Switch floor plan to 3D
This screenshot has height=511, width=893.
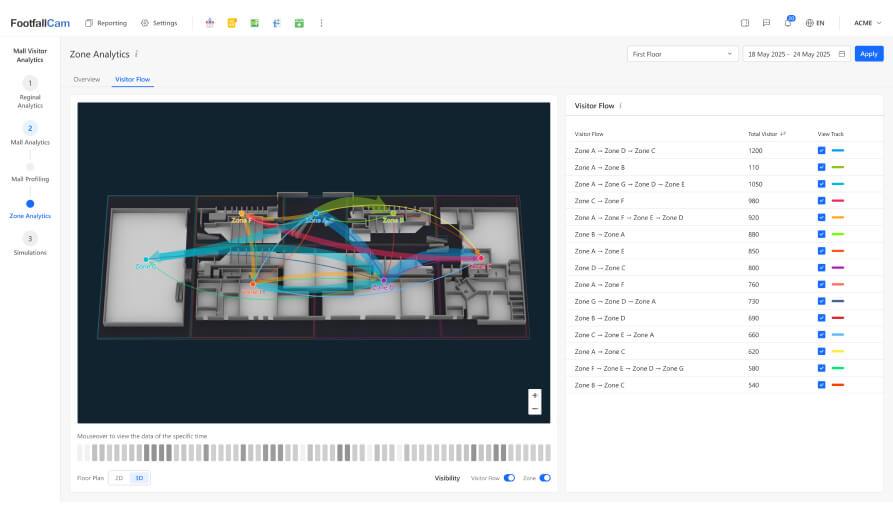click(140, 478)
